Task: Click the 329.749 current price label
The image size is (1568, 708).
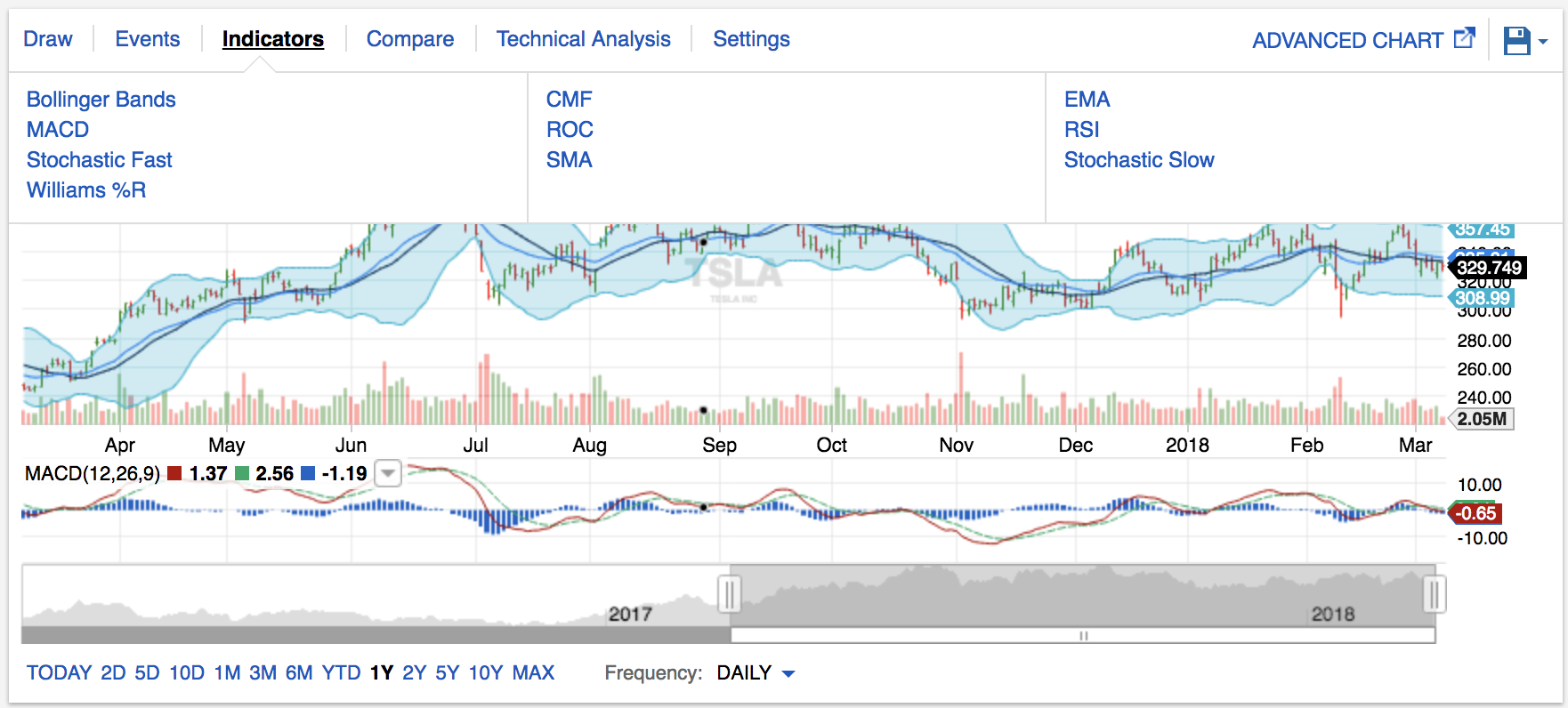Action: point(1488,268)
